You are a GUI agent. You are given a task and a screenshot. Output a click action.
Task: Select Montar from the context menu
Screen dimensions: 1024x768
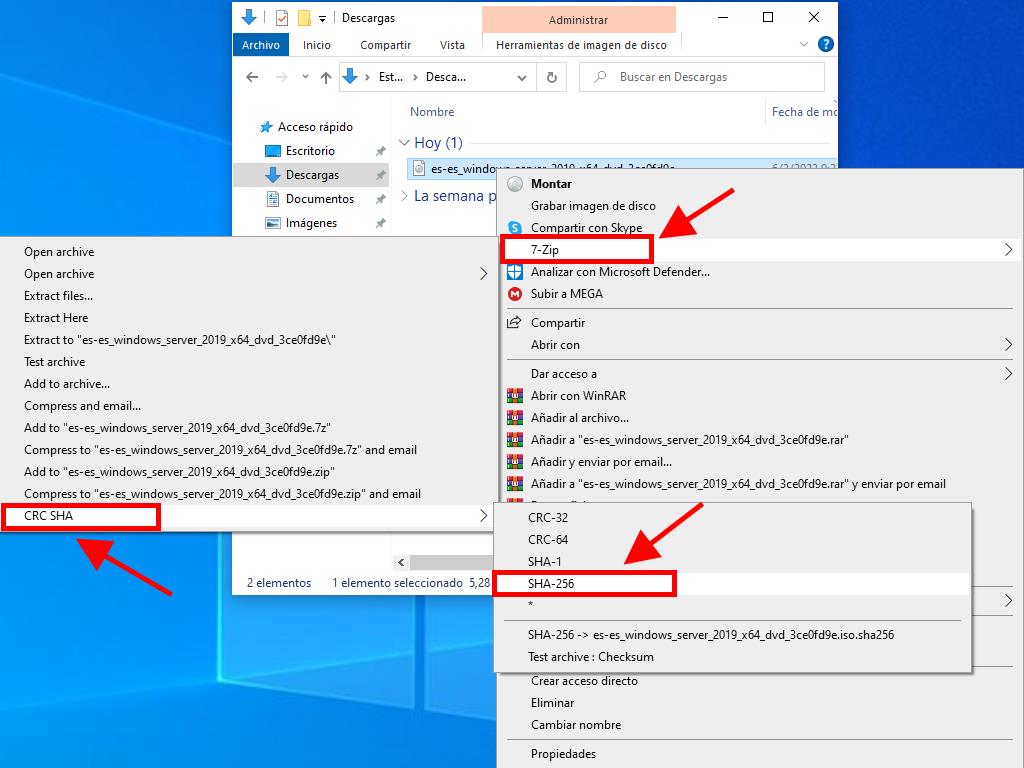click(x=760, y=184)
